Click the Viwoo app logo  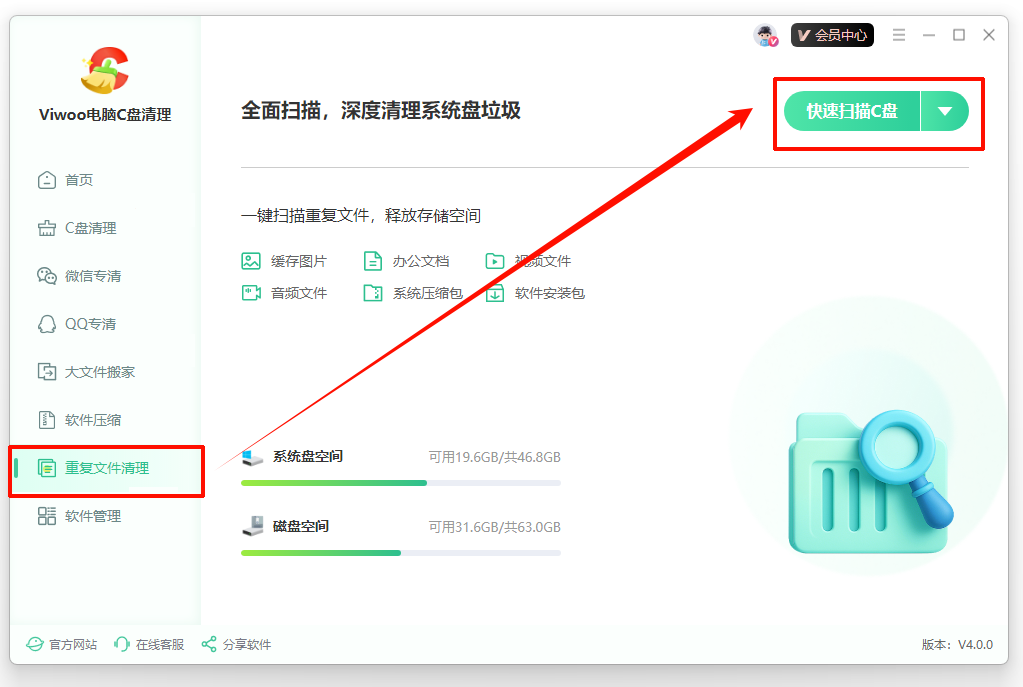105,70
